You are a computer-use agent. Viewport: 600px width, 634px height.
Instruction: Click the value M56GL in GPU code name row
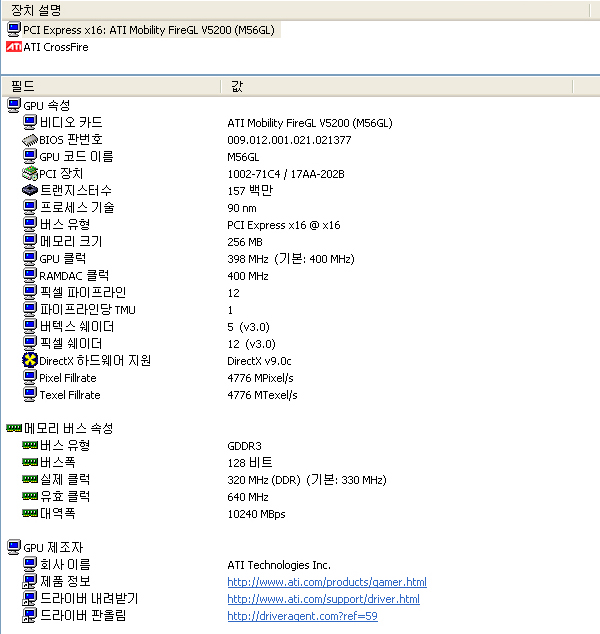243,157
